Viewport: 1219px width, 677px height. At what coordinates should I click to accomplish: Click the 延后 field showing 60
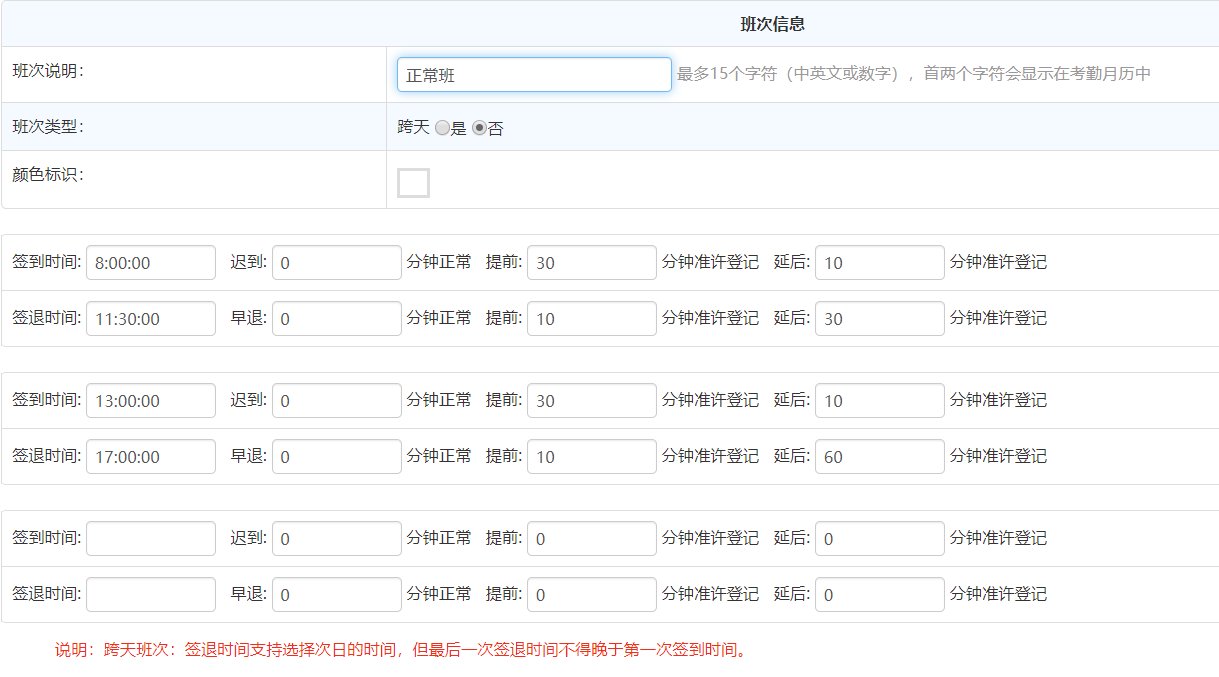coord(879,457)
